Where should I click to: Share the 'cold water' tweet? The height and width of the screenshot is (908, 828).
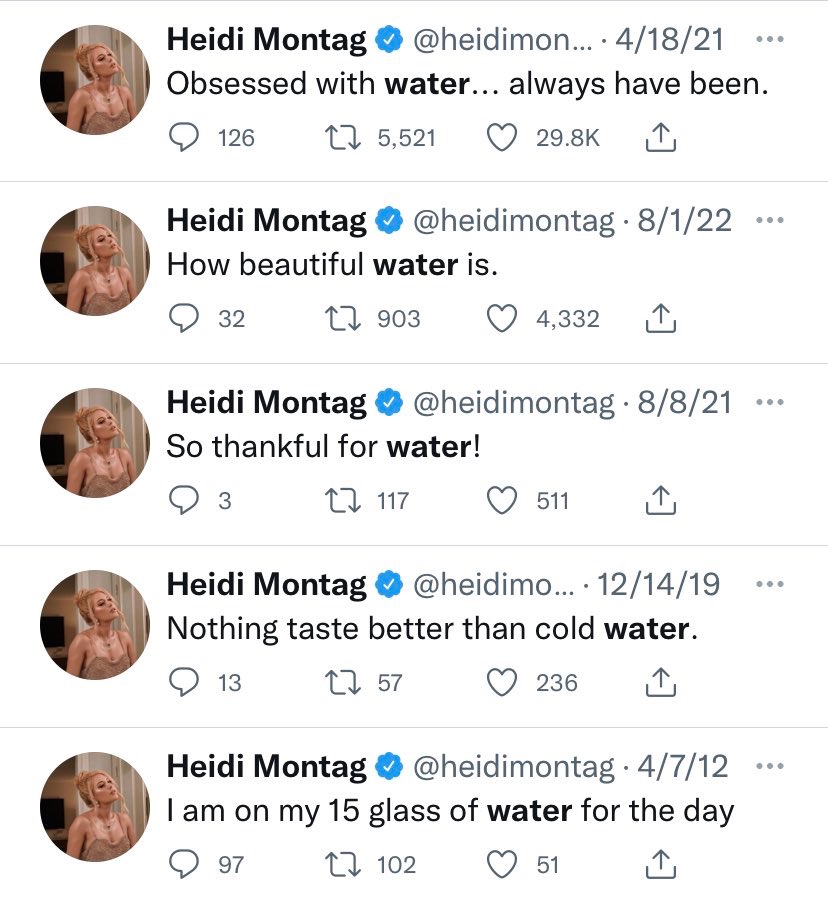pyautogui.click(x=661, y=683)
